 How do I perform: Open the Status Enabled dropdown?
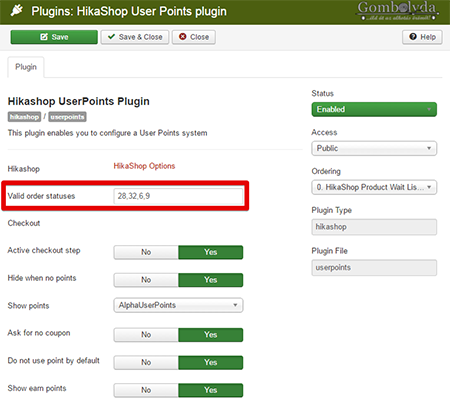[374, 109]
